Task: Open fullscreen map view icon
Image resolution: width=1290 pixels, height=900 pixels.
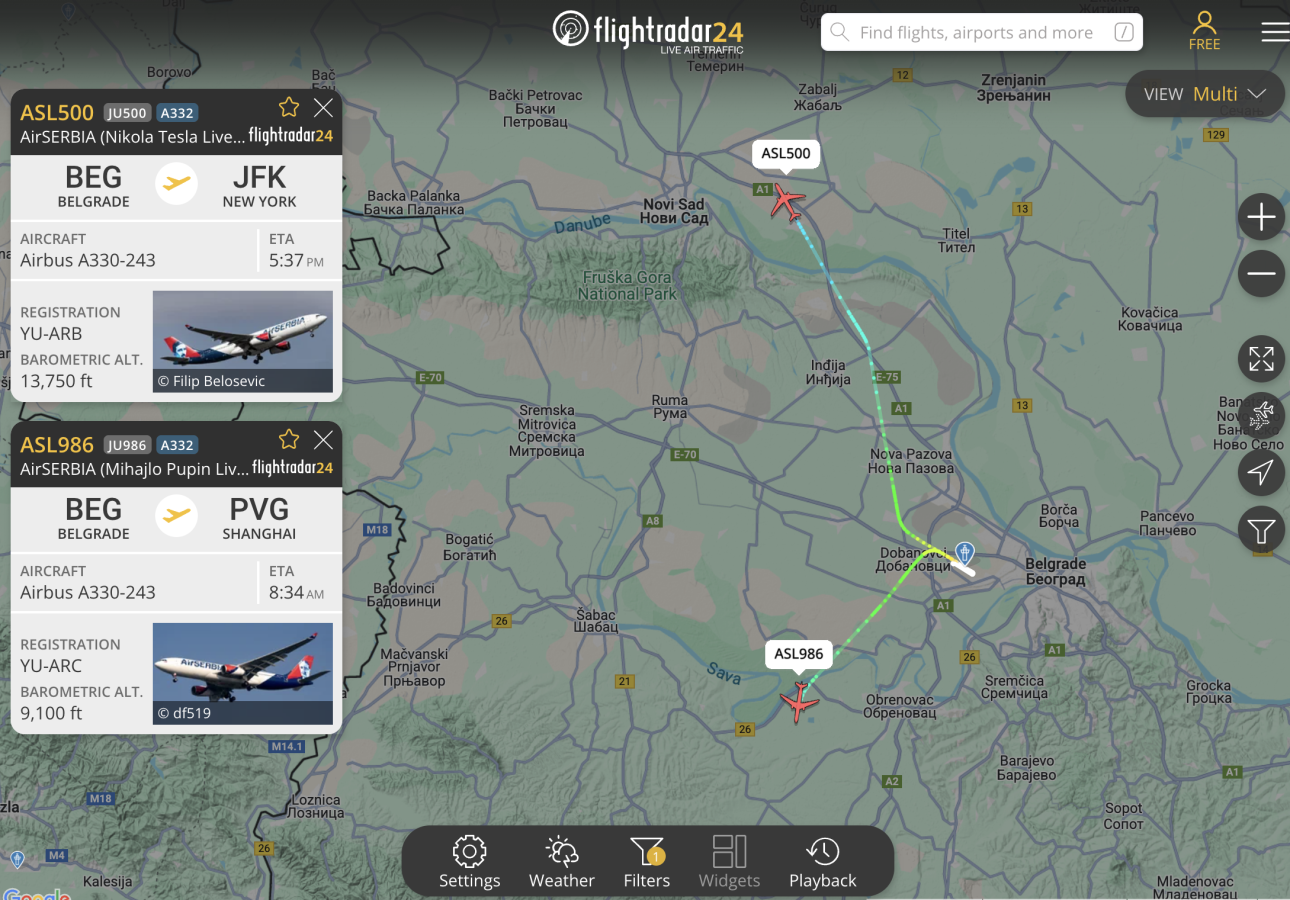Action: point(1261,359)
